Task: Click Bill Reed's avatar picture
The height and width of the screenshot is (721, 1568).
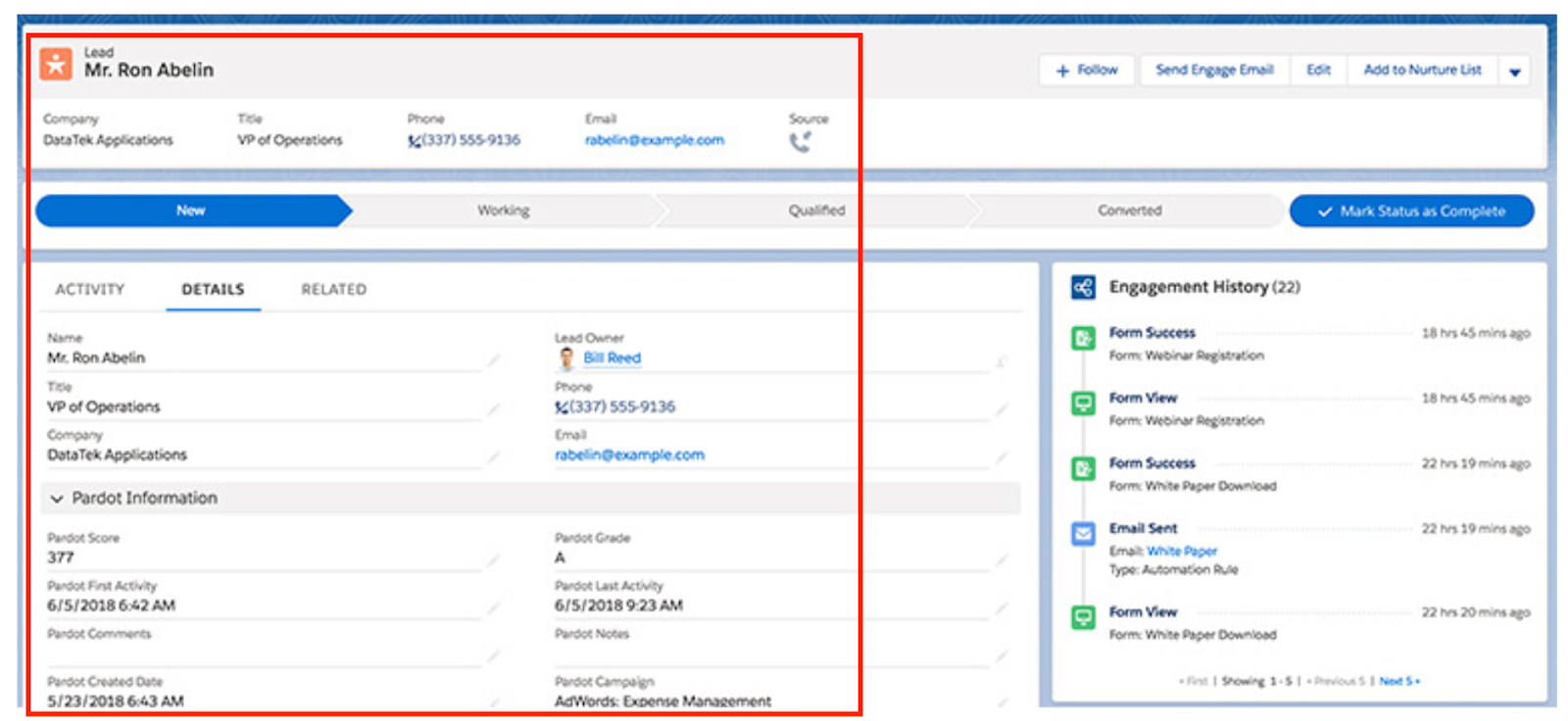Action: 566,359
